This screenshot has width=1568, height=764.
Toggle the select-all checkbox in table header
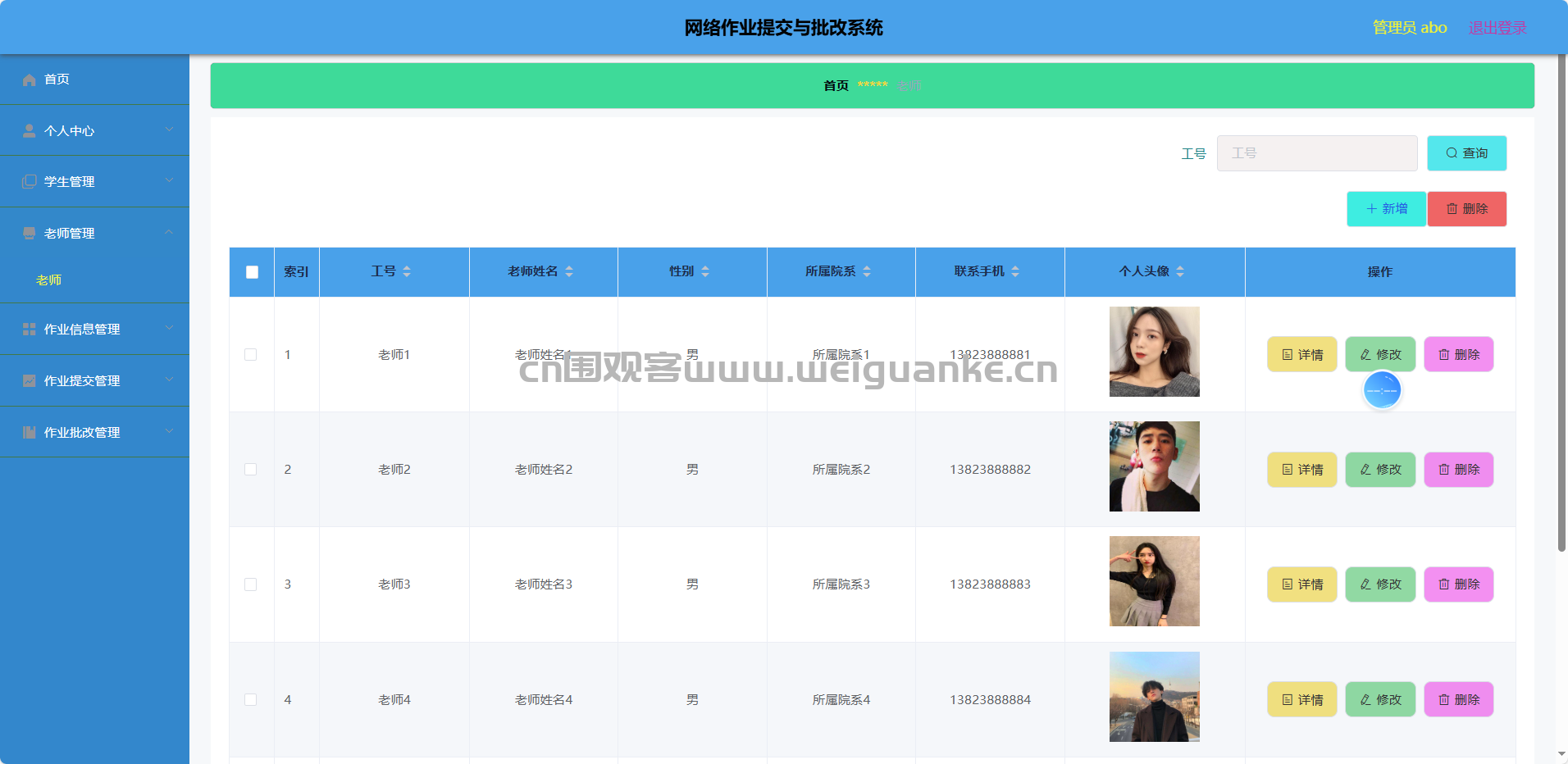(252, 272)
